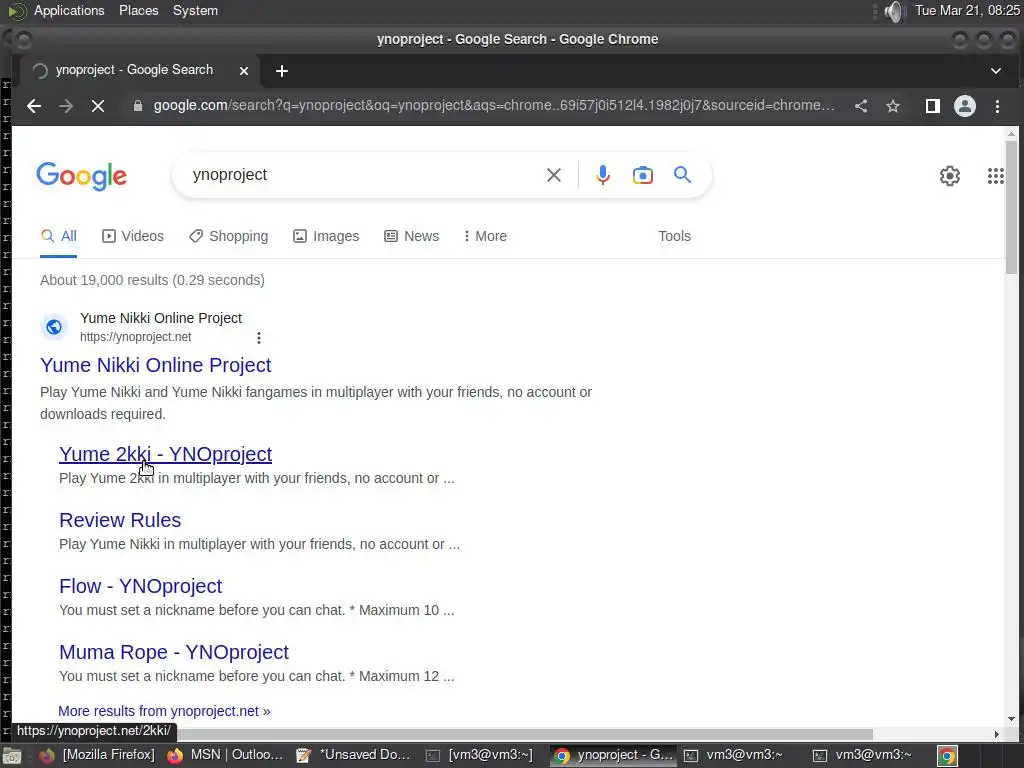
Task: Open the Yume Nikki Online Project result
Action: pyautogui.click(x=155, y=365)
